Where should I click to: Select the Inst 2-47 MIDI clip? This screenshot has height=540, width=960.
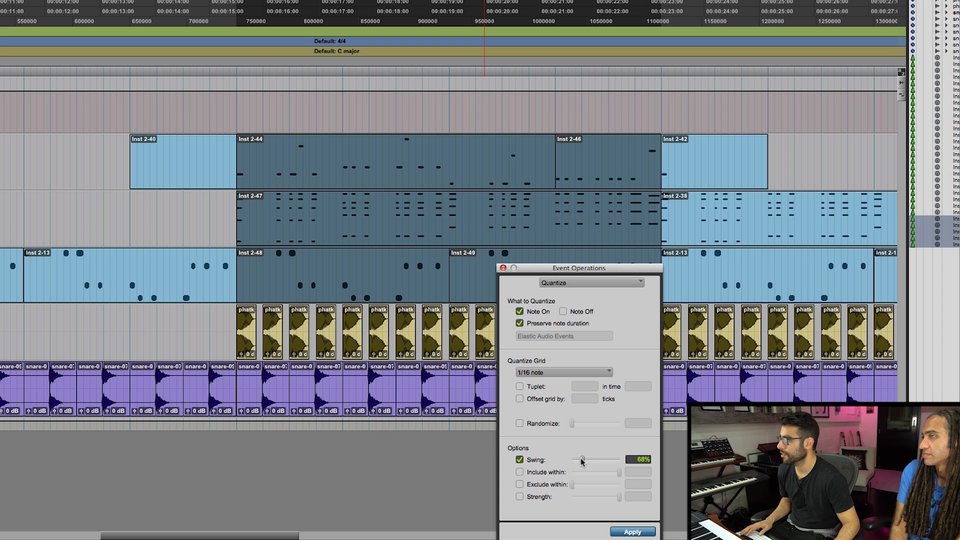pos(449,218)
